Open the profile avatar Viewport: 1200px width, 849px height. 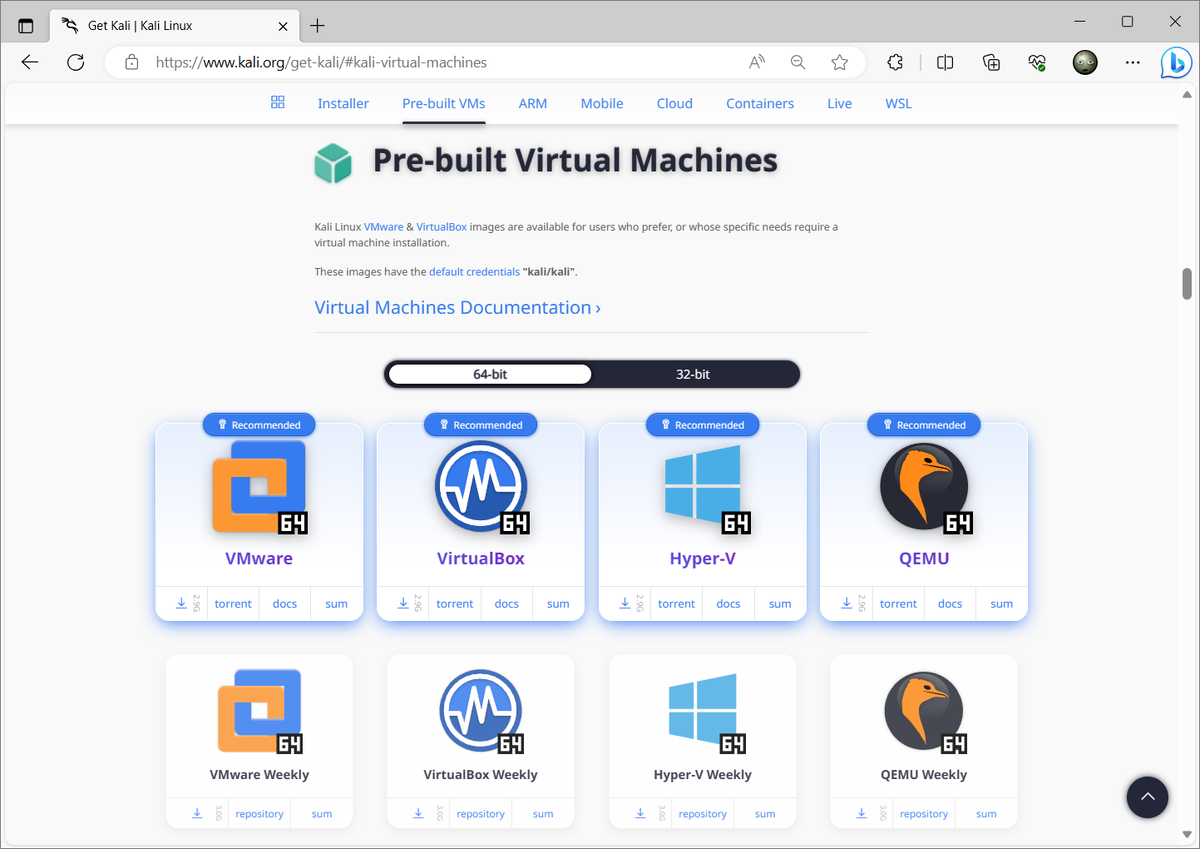coord(1085,62)
